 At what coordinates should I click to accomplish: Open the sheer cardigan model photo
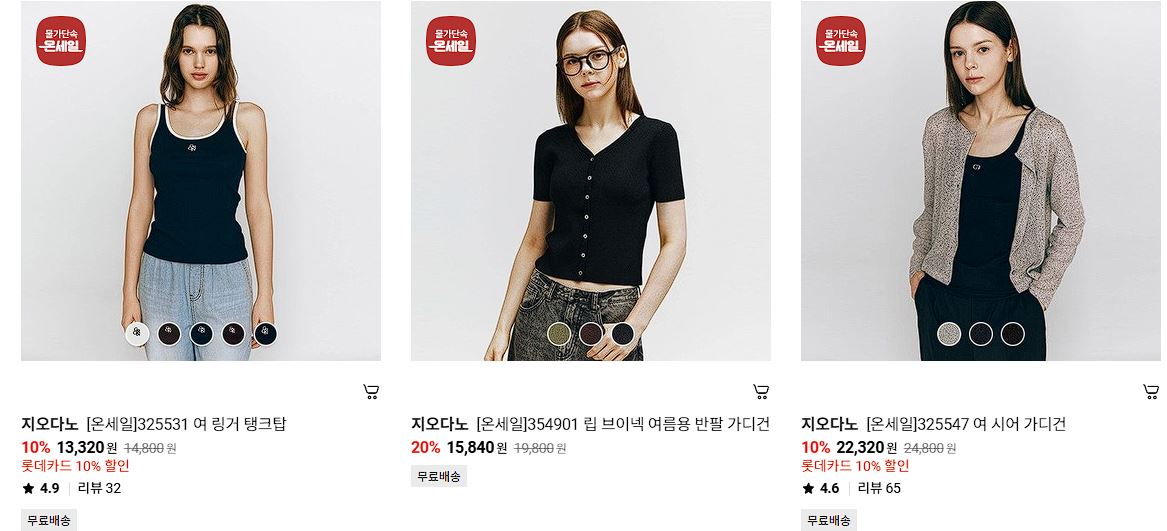[x=981, y=181]
